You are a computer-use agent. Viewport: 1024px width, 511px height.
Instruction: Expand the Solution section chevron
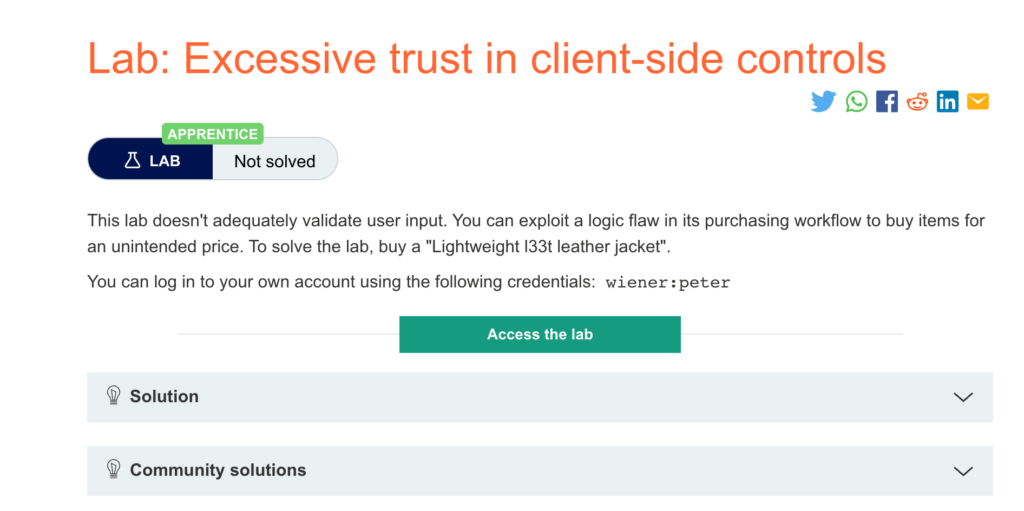[963, 397]
